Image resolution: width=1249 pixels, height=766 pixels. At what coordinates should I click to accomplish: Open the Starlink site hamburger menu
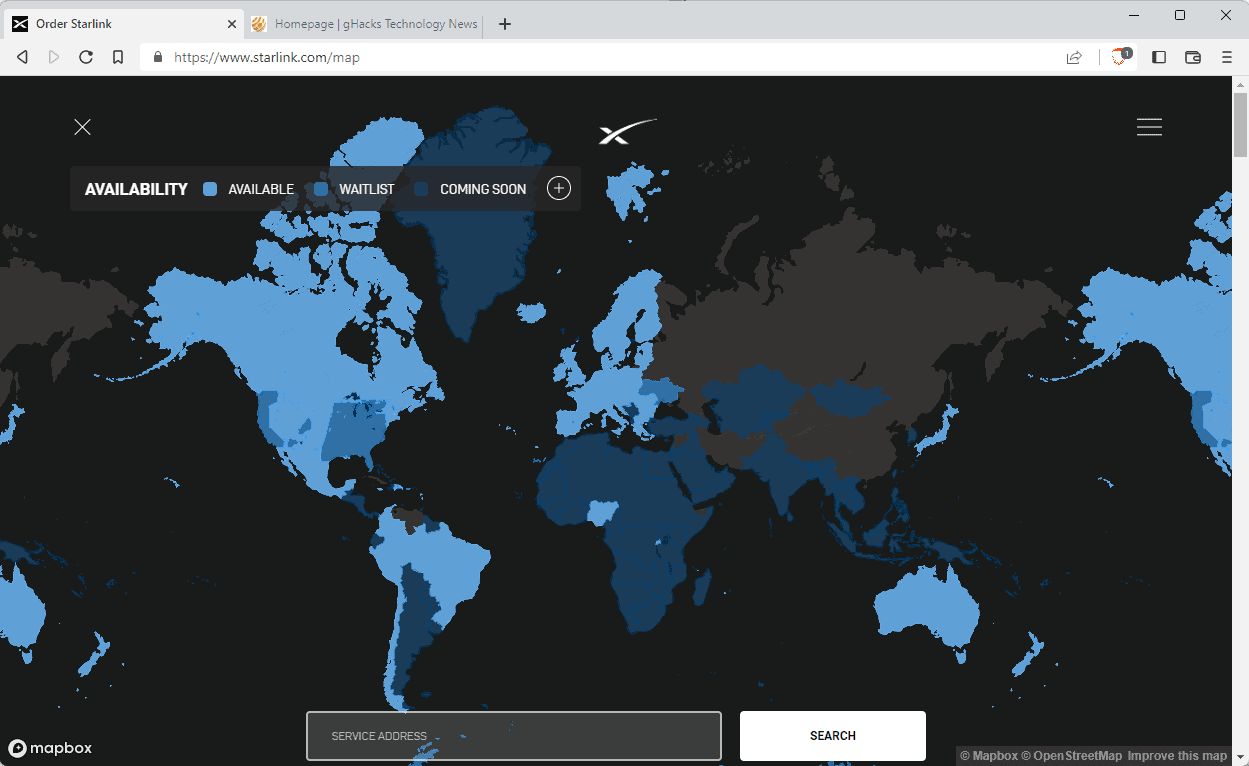1148,127
